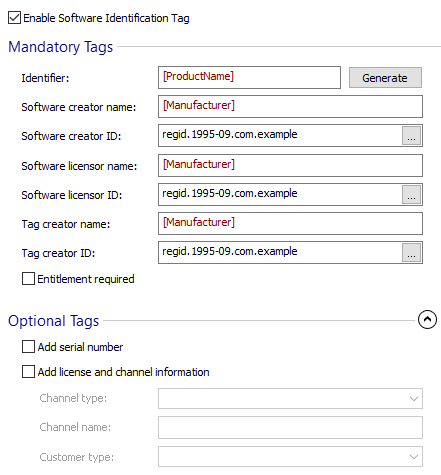The image size is (441, 475).
Task: Enable the Add serial number option
Action: pos(28,347)
